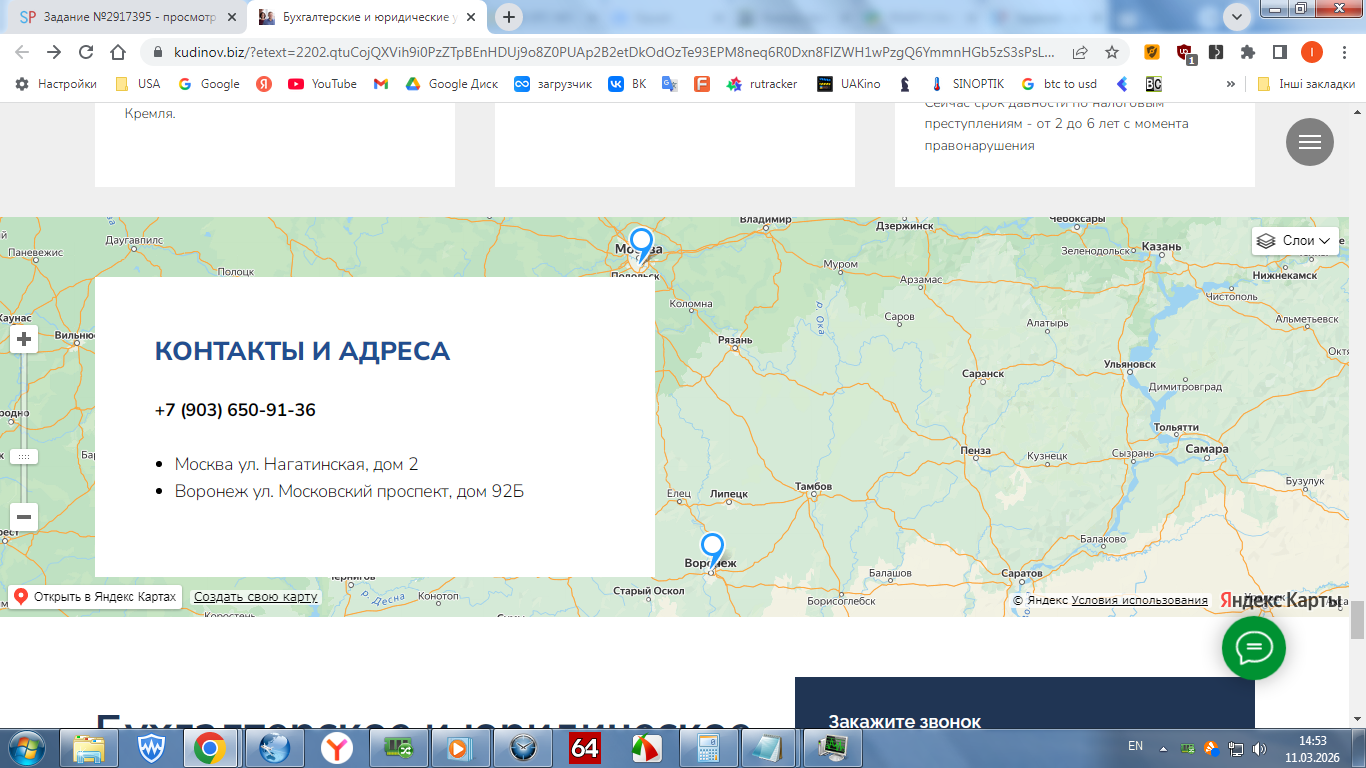This screenshot has width=1366, height=768.
Task: Open the VK bookmark
Action: click(x=628, y=84)
